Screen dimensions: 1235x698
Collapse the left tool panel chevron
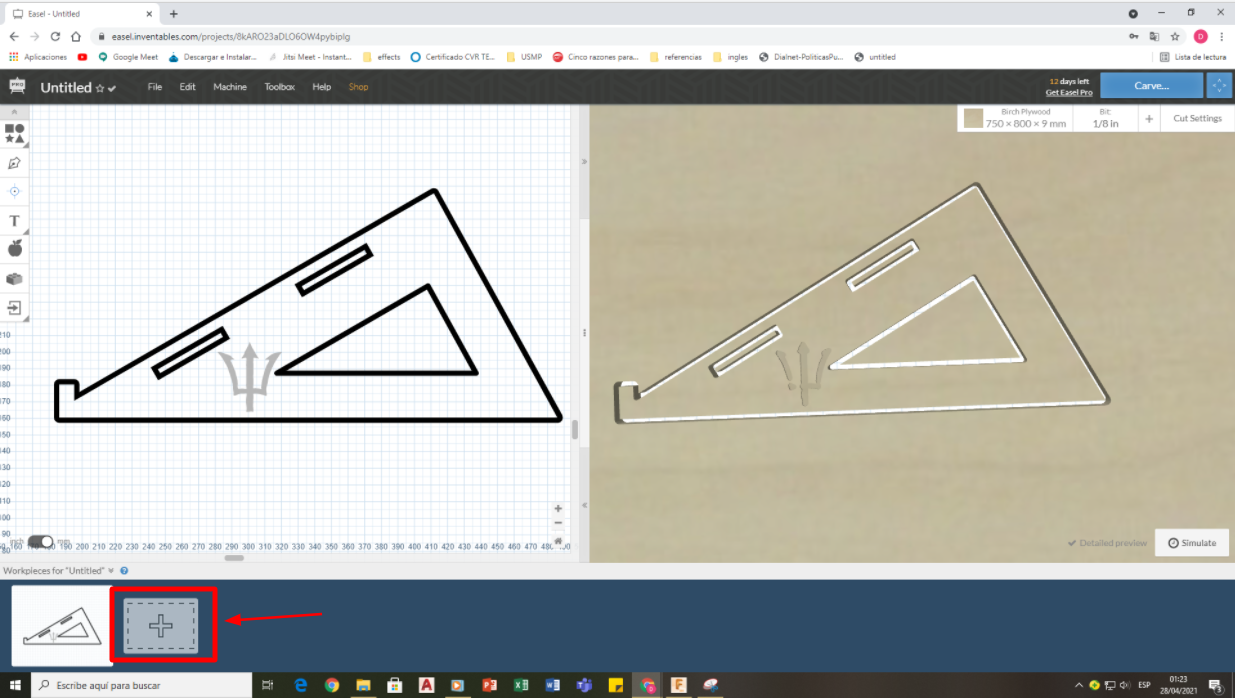click(14, 112)
